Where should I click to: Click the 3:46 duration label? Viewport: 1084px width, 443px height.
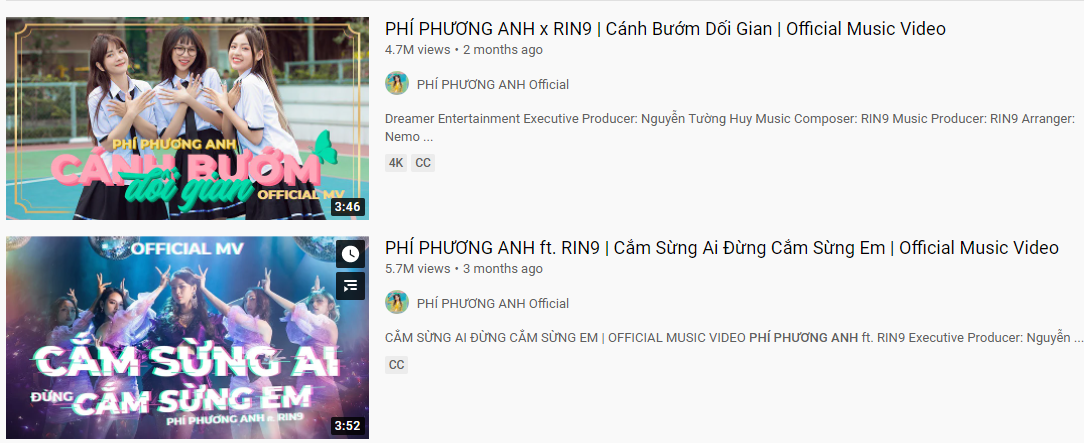(347, 207)
